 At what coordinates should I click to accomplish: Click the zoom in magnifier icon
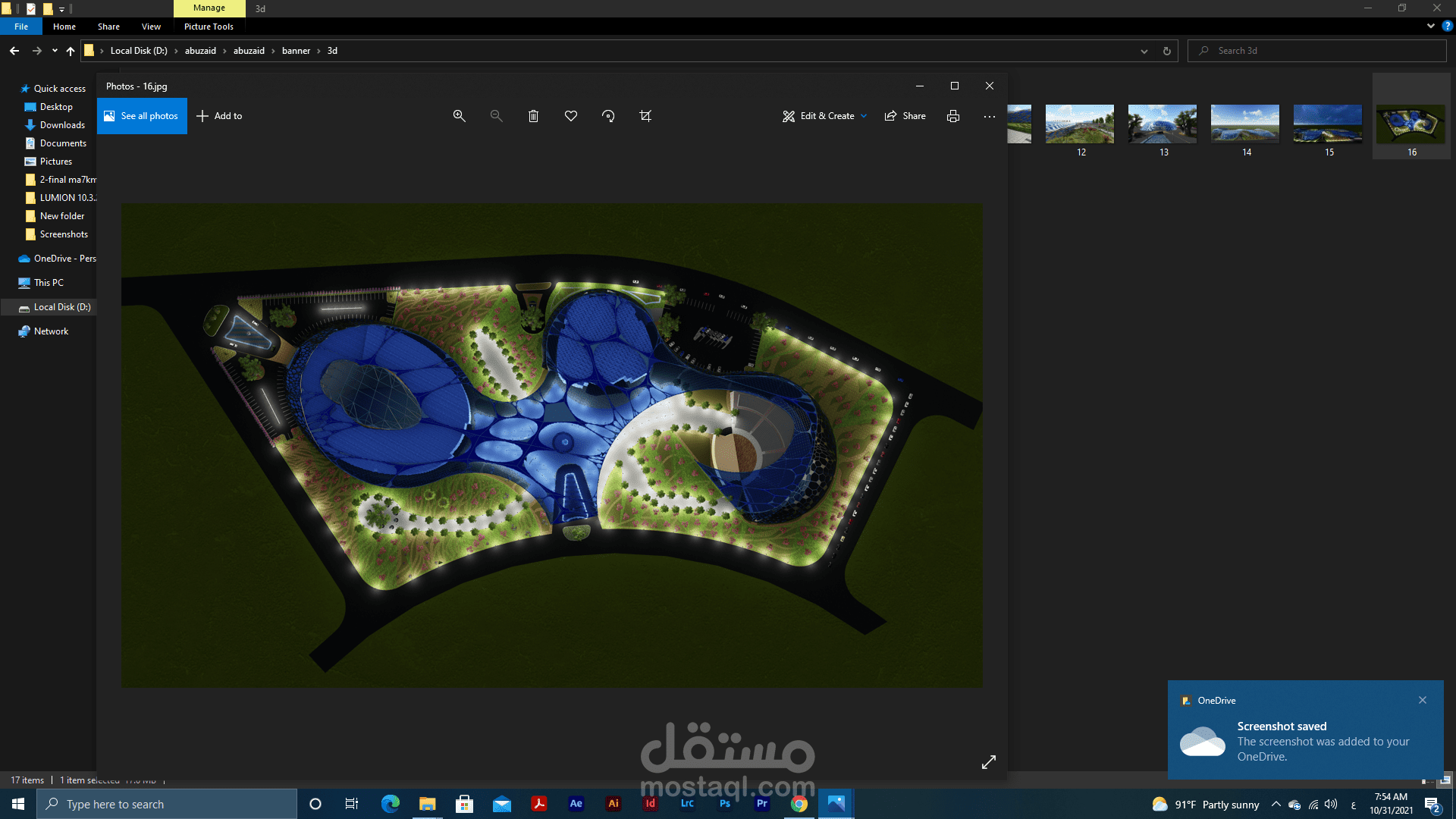(459, 116)
